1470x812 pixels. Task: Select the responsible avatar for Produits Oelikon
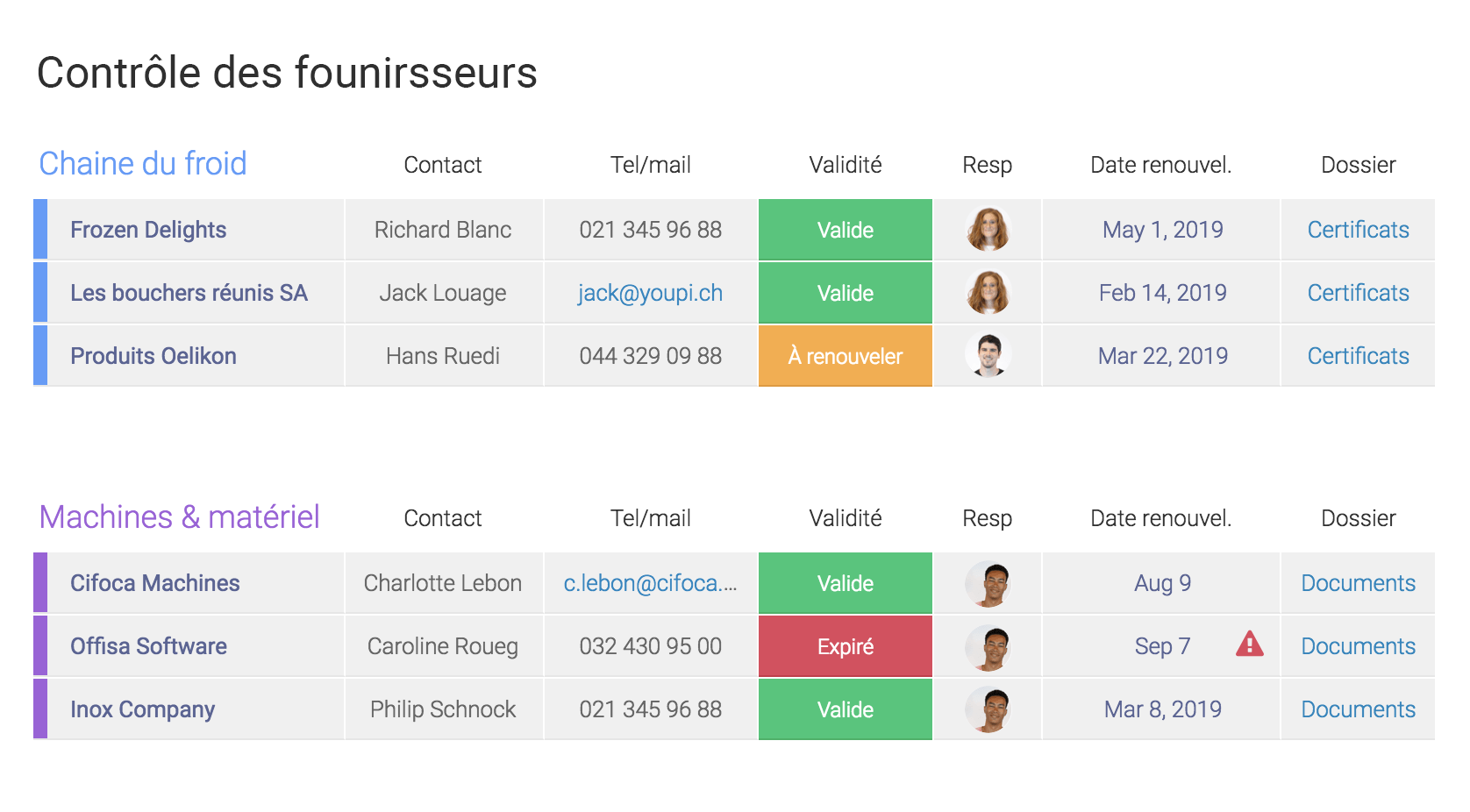click(988, 356)
